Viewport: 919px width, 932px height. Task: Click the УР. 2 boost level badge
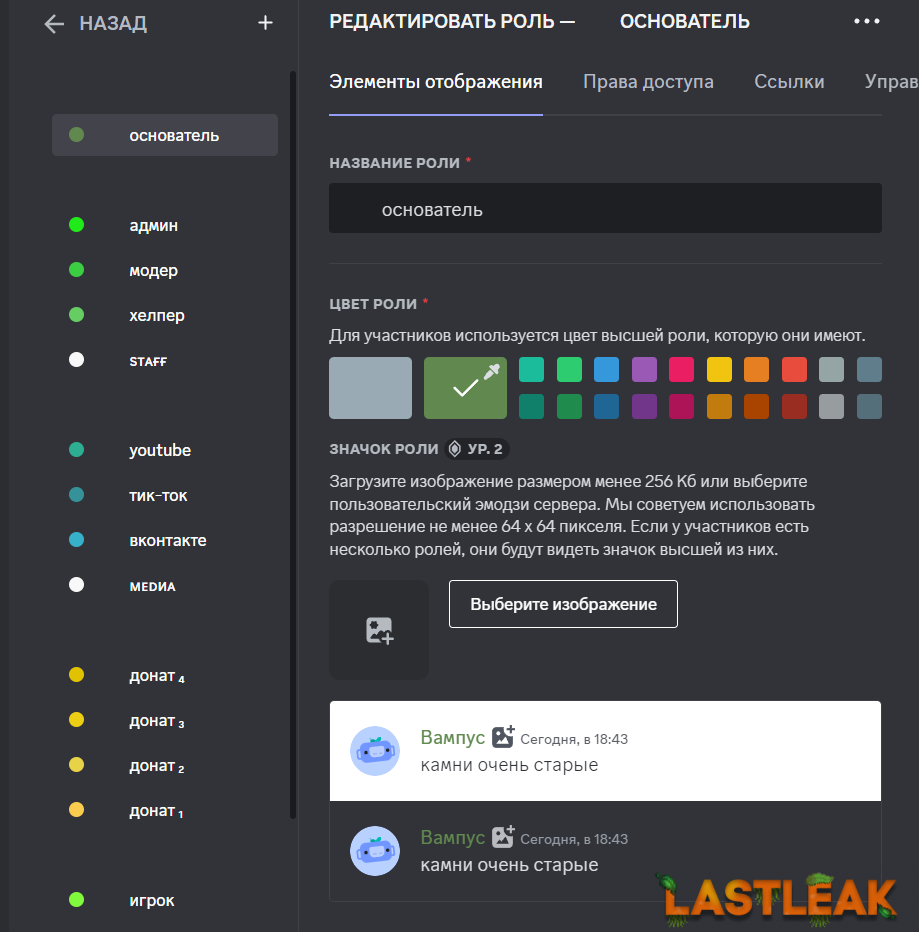tap(478, 449)
